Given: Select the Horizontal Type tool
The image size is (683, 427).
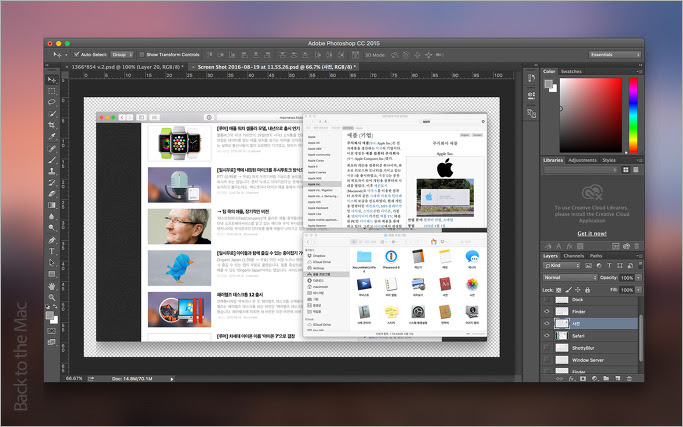Looking at the screenshot, I should click(51, 251).
